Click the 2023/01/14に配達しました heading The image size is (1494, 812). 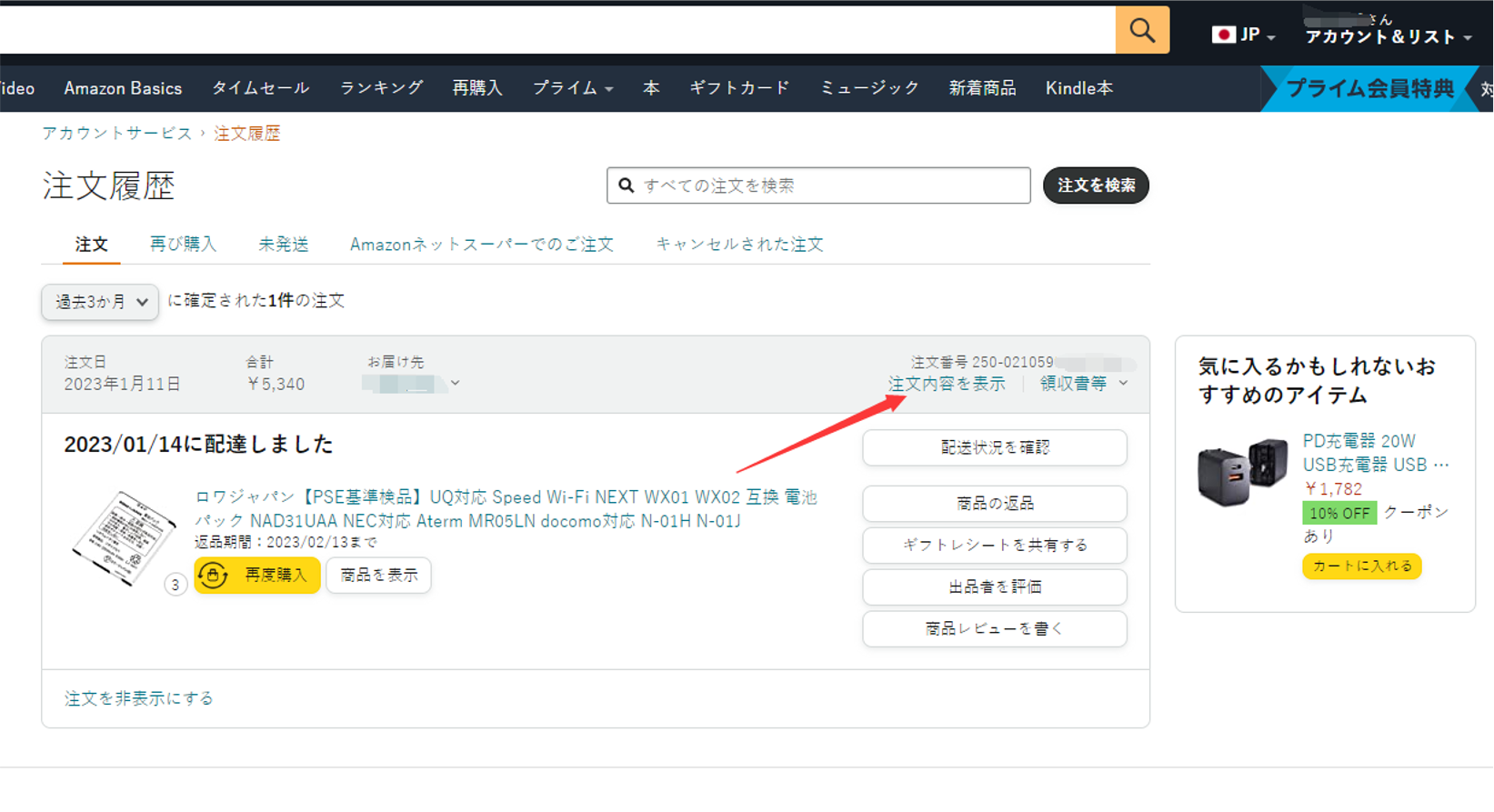(198, 444)
